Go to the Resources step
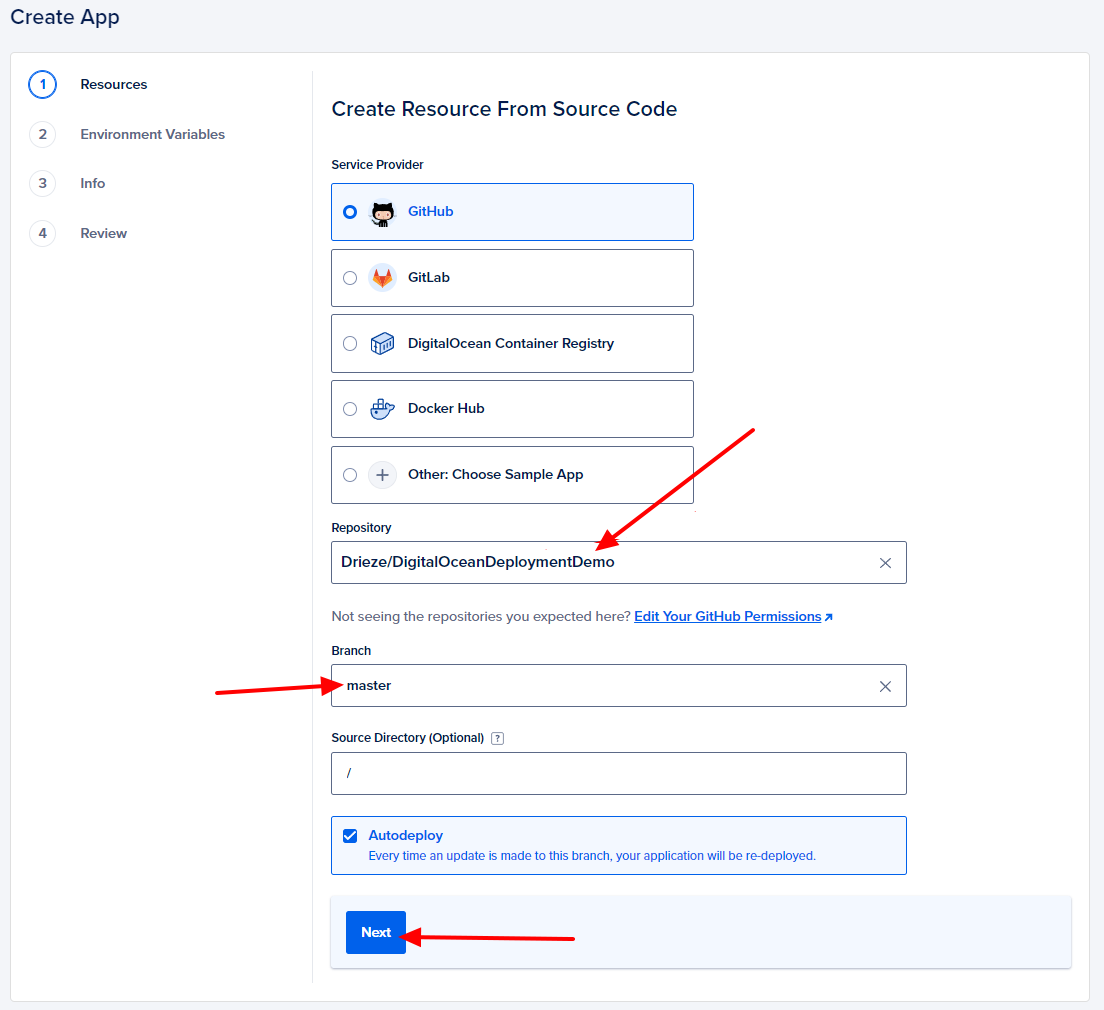The image size is (1104, 1010). pyautogui.click(x=113, y=85)
